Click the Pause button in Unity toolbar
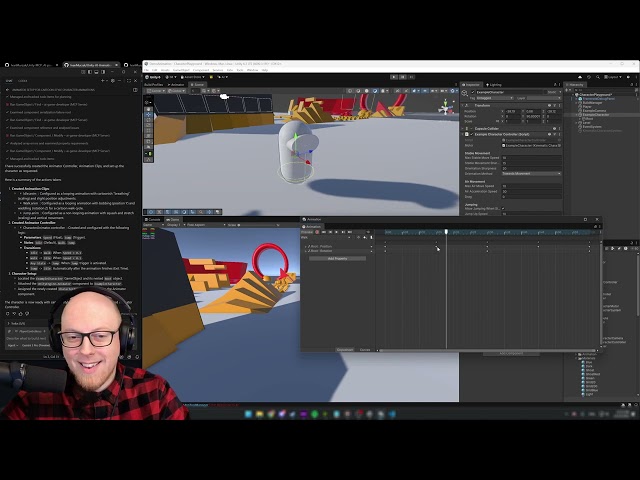This screenshot has width=640, height=480. pyautogui.click(x=402, y=77)
